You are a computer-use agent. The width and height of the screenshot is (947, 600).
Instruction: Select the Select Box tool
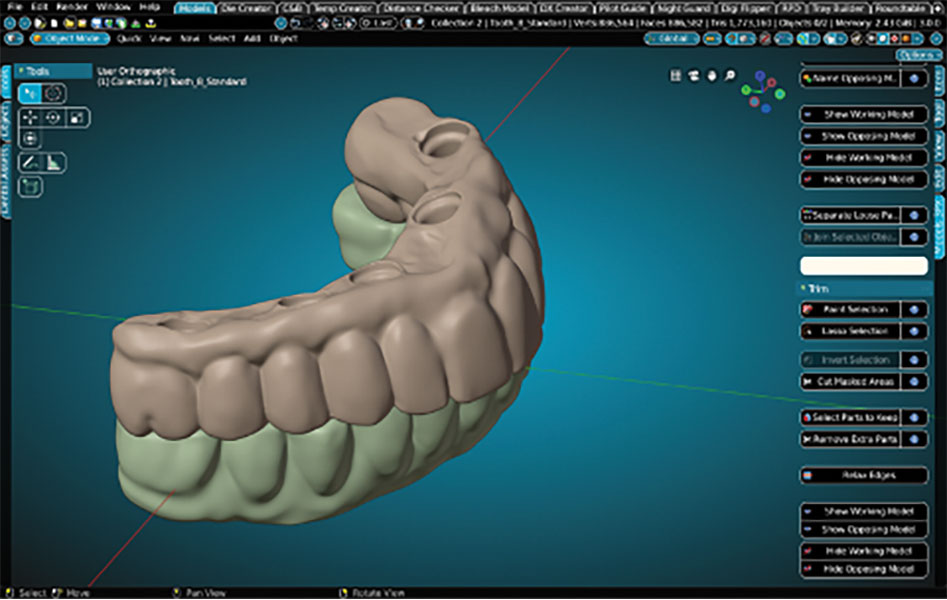[30, 93]
